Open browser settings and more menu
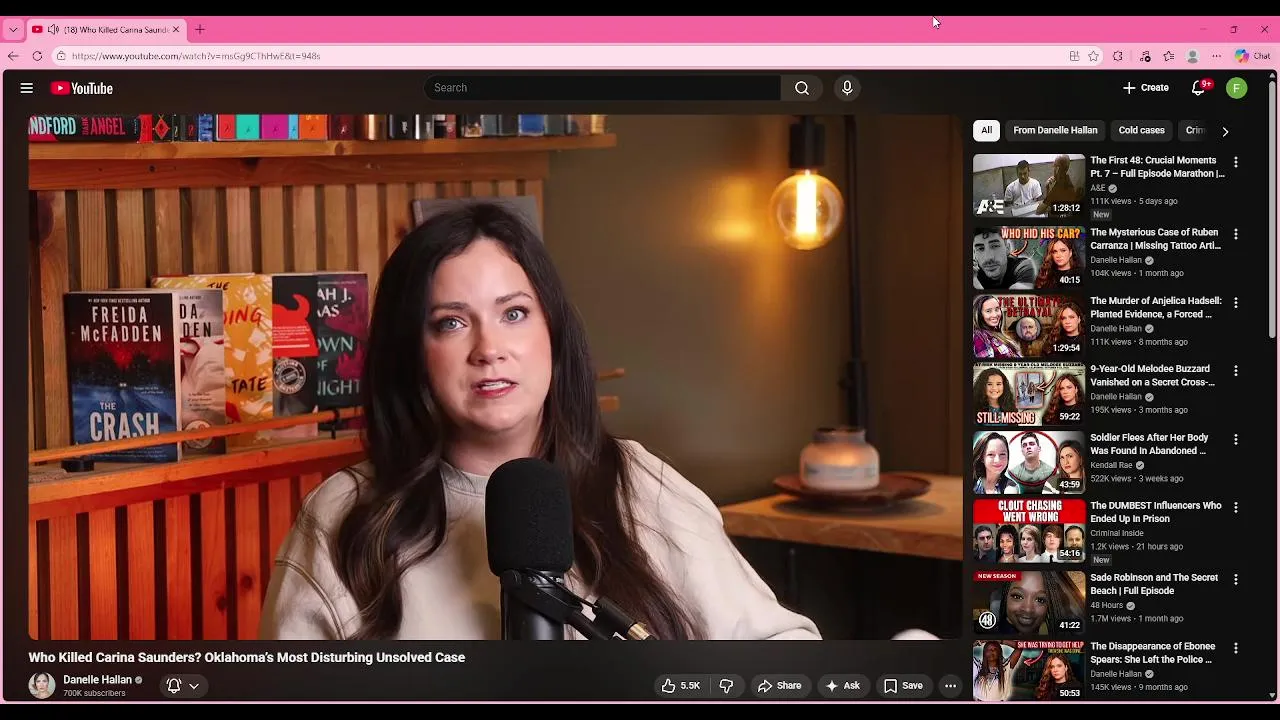Image resolution: width=1280 pixels, height=720 pixels. 1216,56
